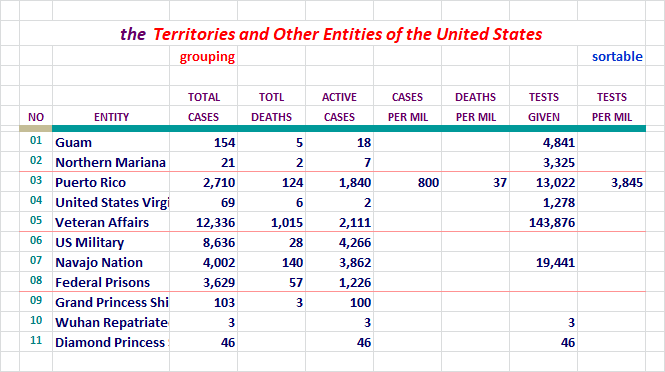The height and width of the screenshot is (372, 665).
Task: Select the Guam entity cell
Action: coord(111,142)
